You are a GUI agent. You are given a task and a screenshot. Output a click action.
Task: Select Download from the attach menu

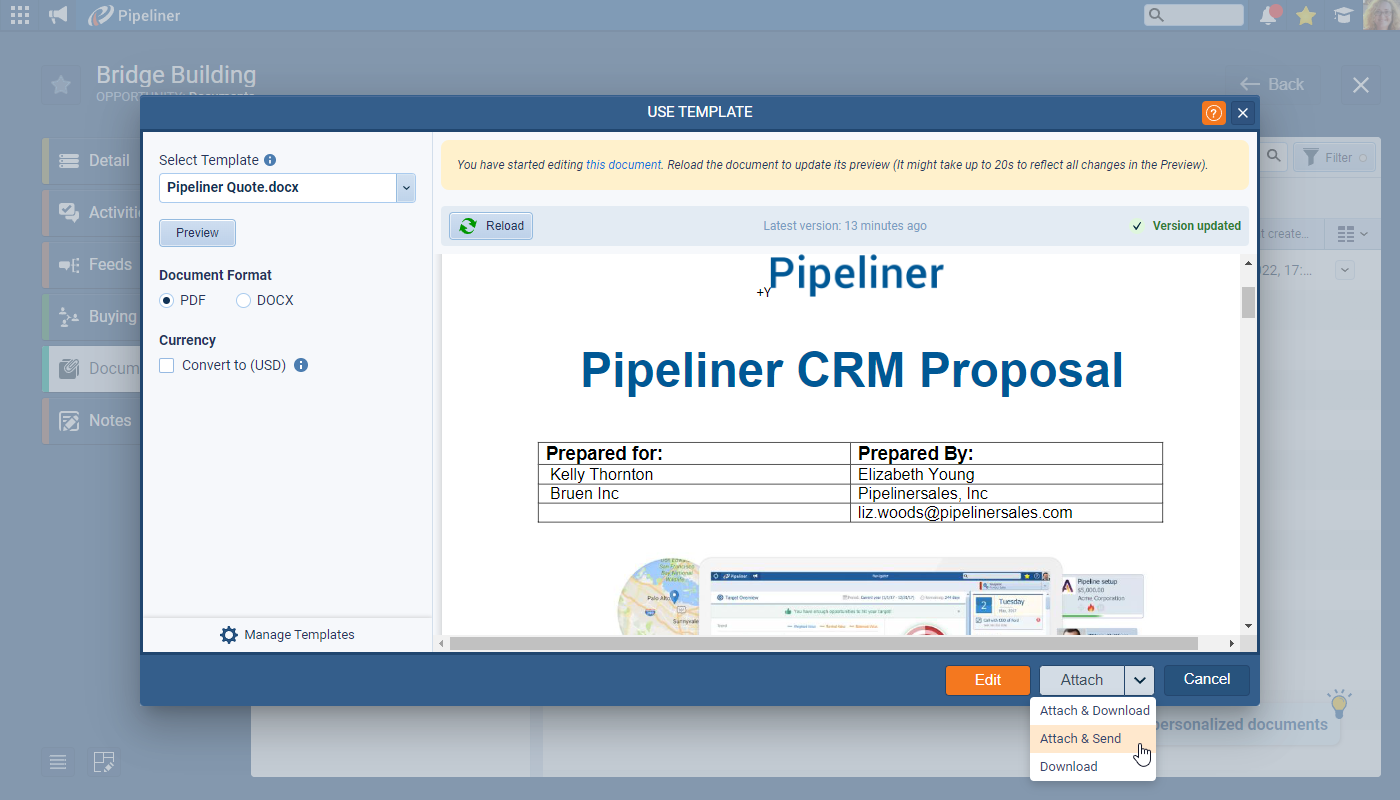tap(1068, 767)
